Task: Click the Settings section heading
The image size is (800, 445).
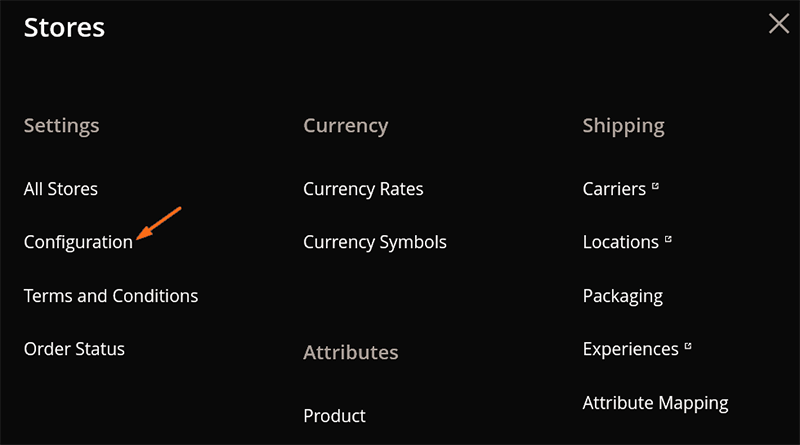Action: pyautogui.click(x=61, y=126)
